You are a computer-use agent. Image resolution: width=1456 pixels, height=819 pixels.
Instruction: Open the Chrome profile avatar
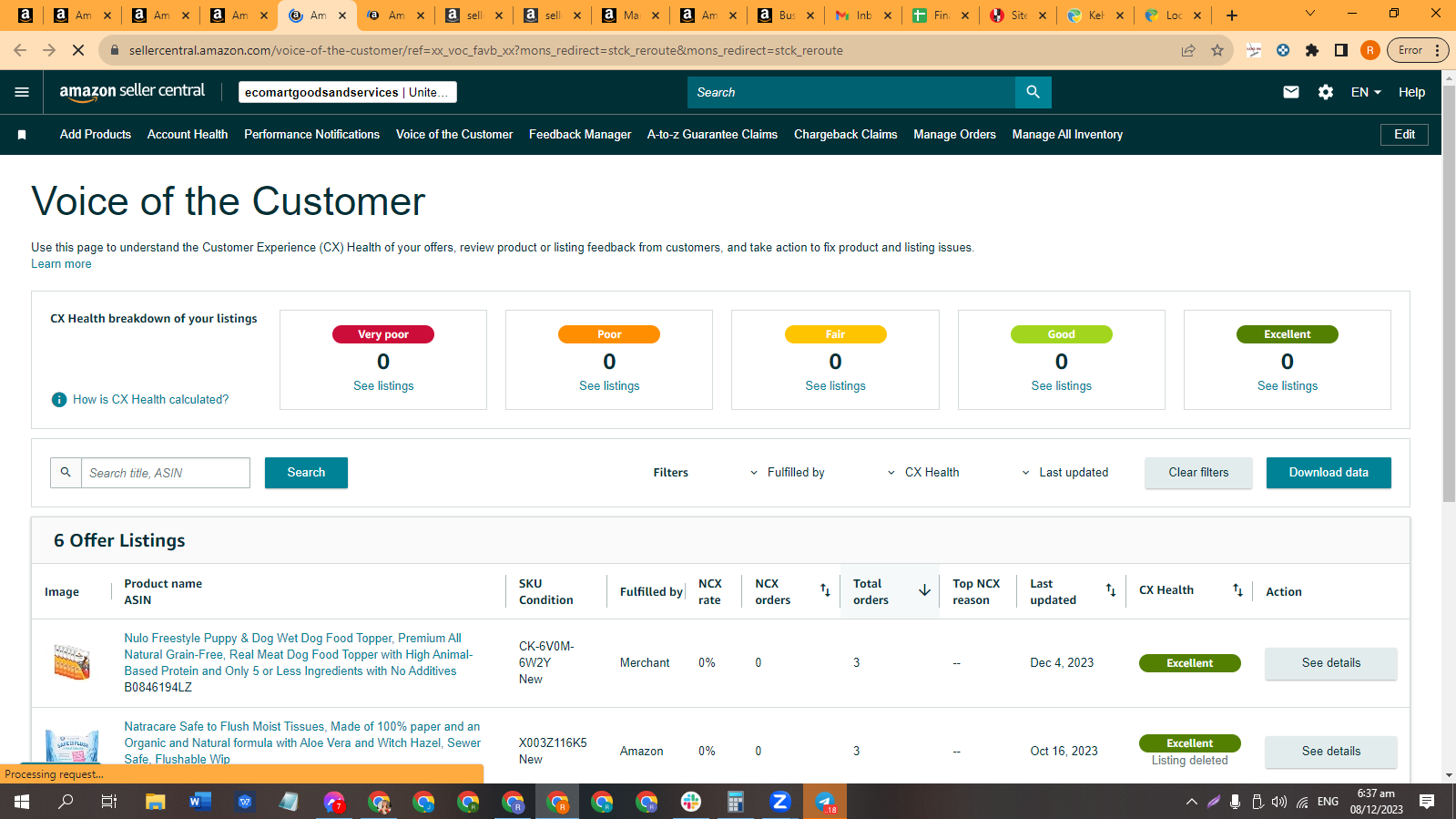click(x=1369, y=50)
